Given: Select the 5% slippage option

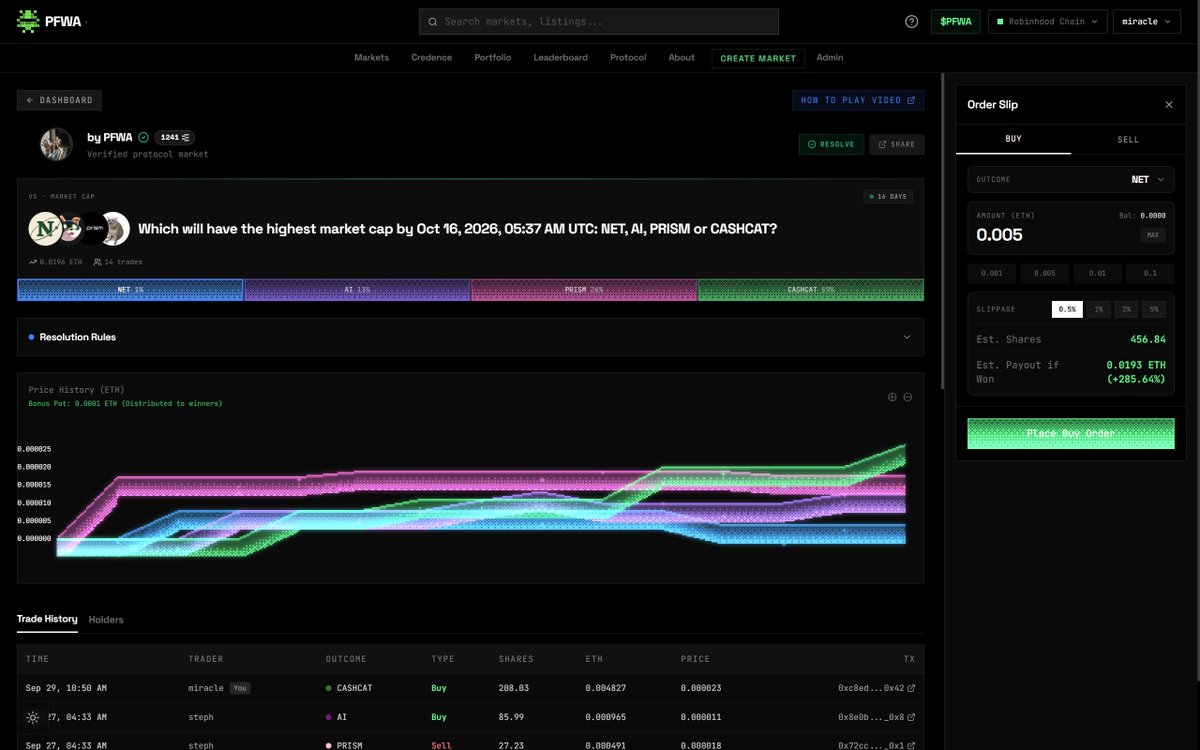Looking at the screenshot, I should tap(1154, 309).
